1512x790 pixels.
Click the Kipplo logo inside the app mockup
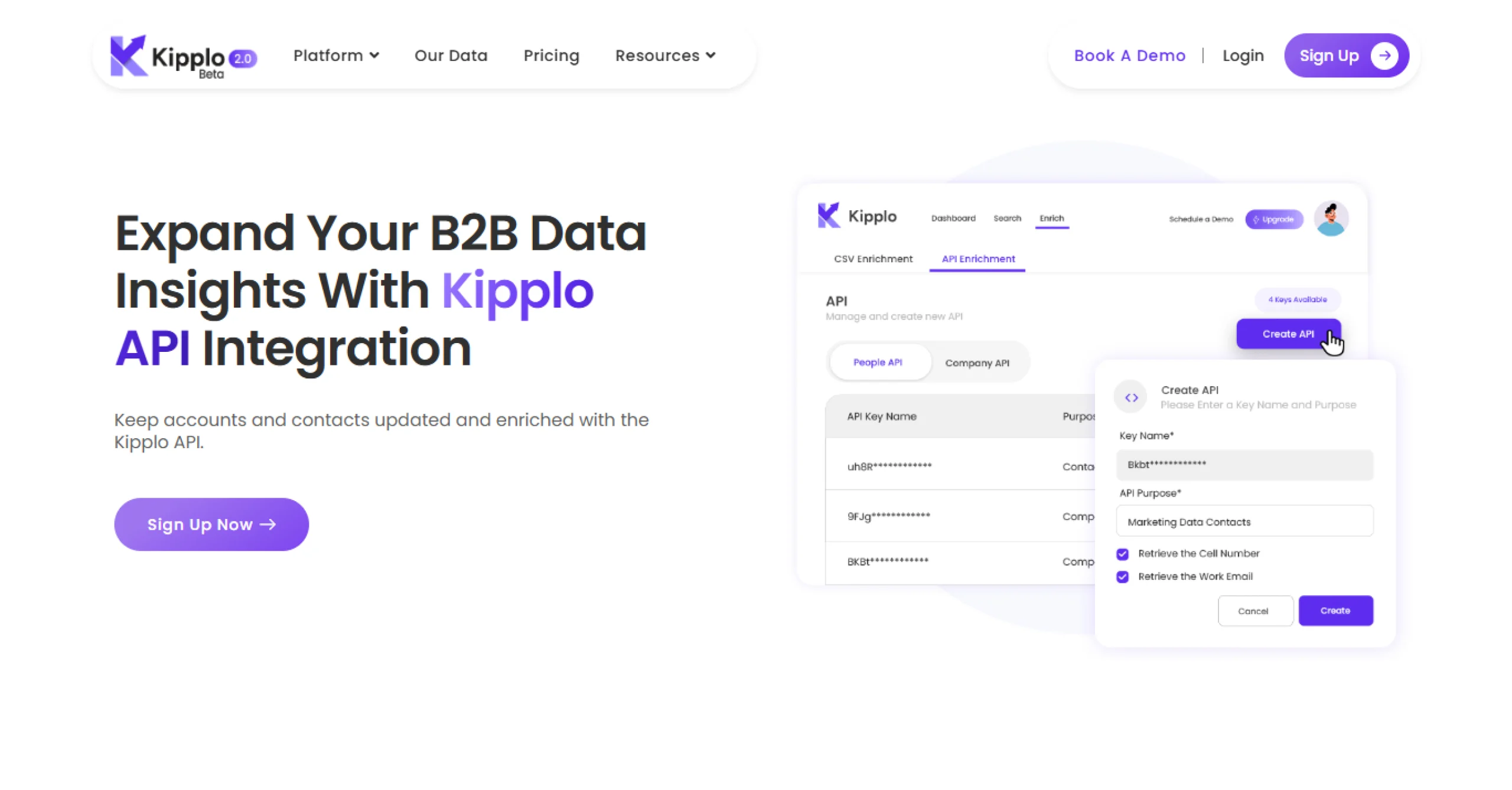[x=857, y=216]
